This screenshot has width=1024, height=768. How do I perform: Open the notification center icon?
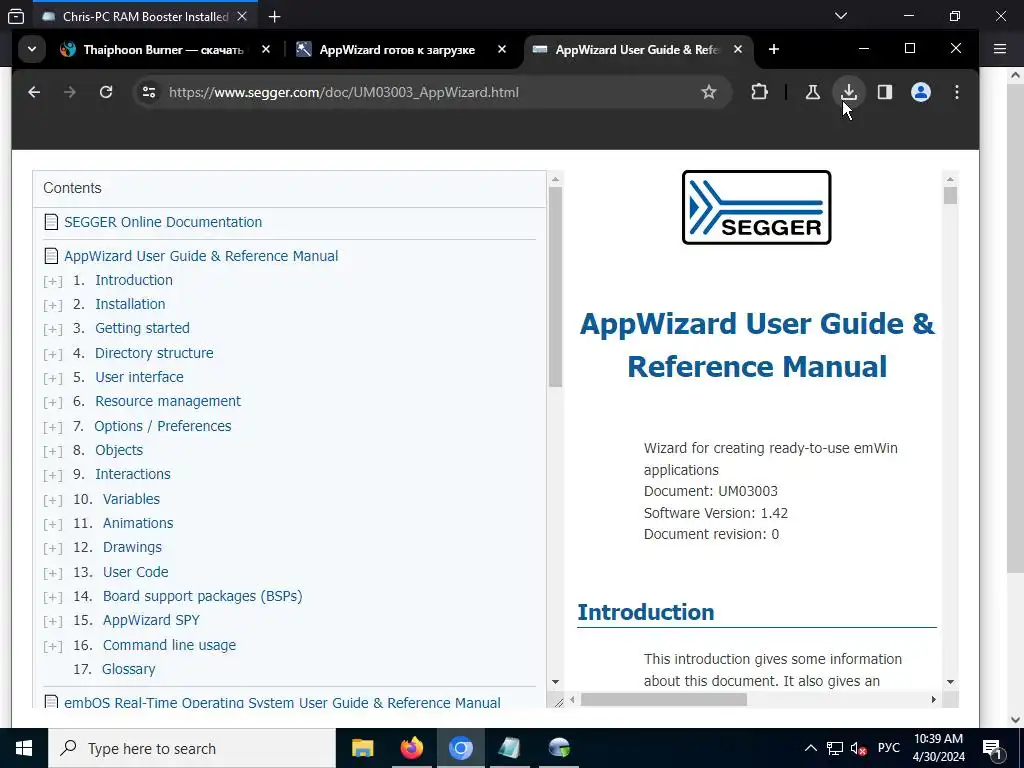tap(992, 748)
